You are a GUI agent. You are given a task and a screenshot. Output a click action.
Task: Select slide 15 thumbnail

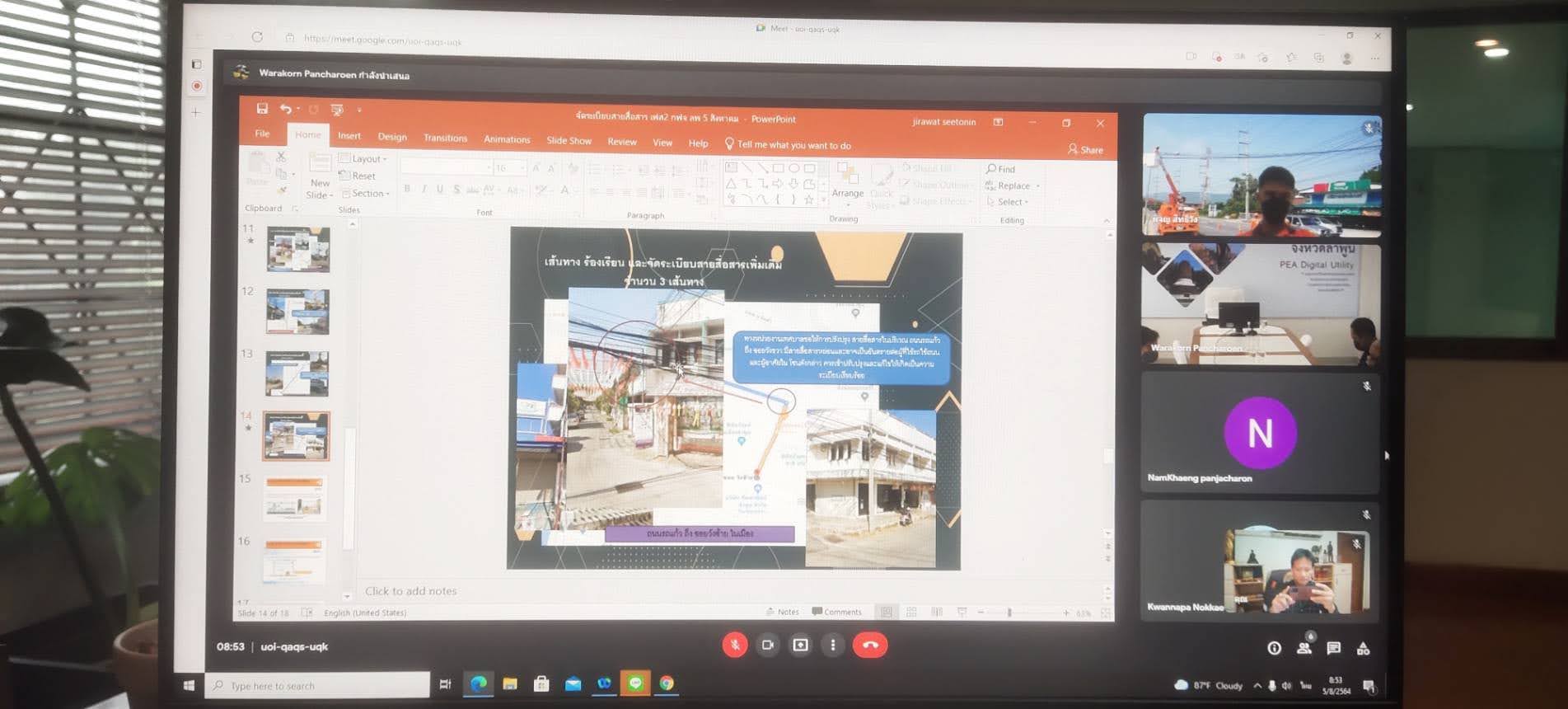pyautogui.click(x=294, y=498)
